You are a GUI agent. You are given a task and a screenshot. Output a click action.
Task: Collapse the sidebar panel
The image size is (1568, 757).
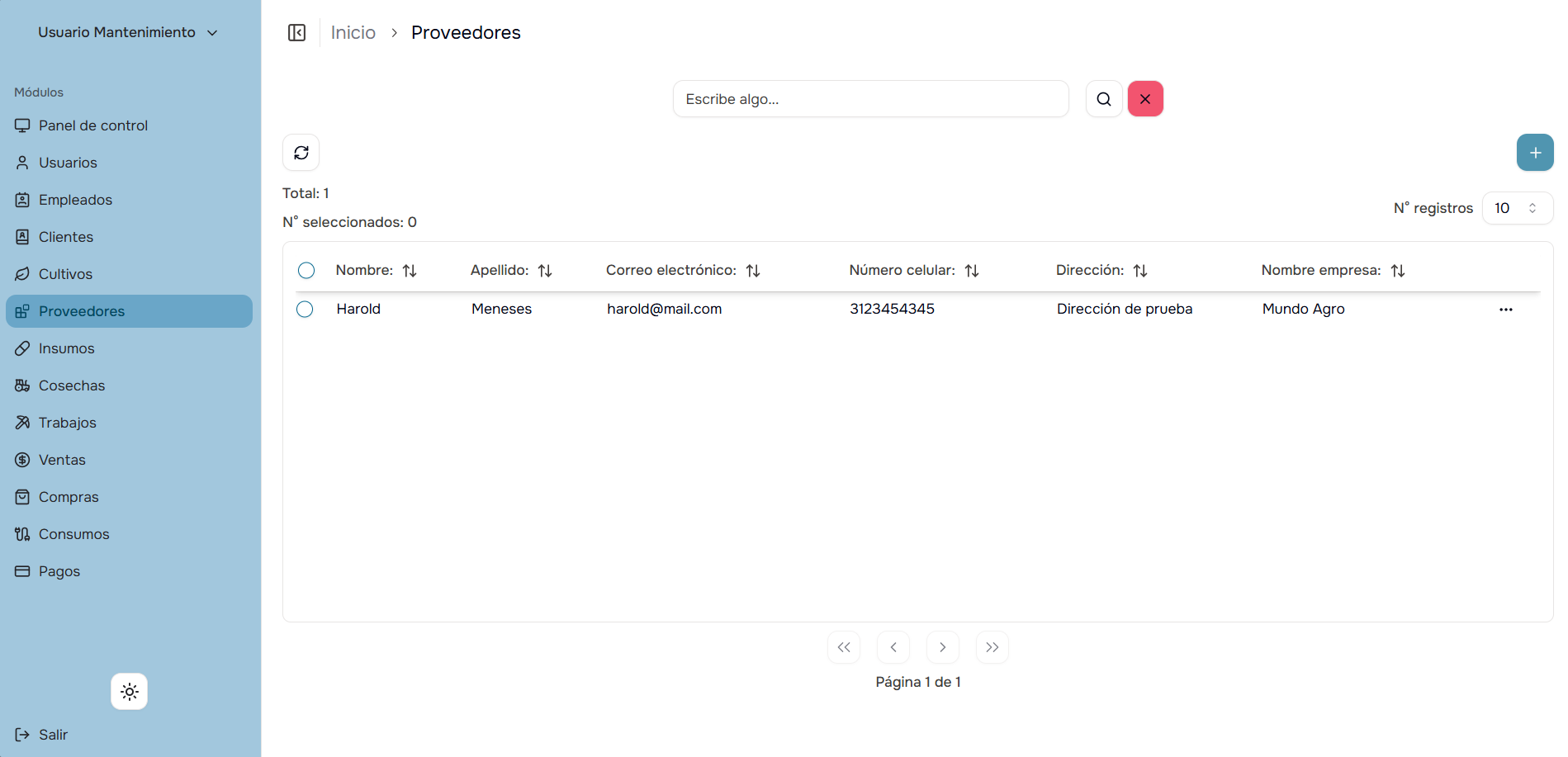296,32
